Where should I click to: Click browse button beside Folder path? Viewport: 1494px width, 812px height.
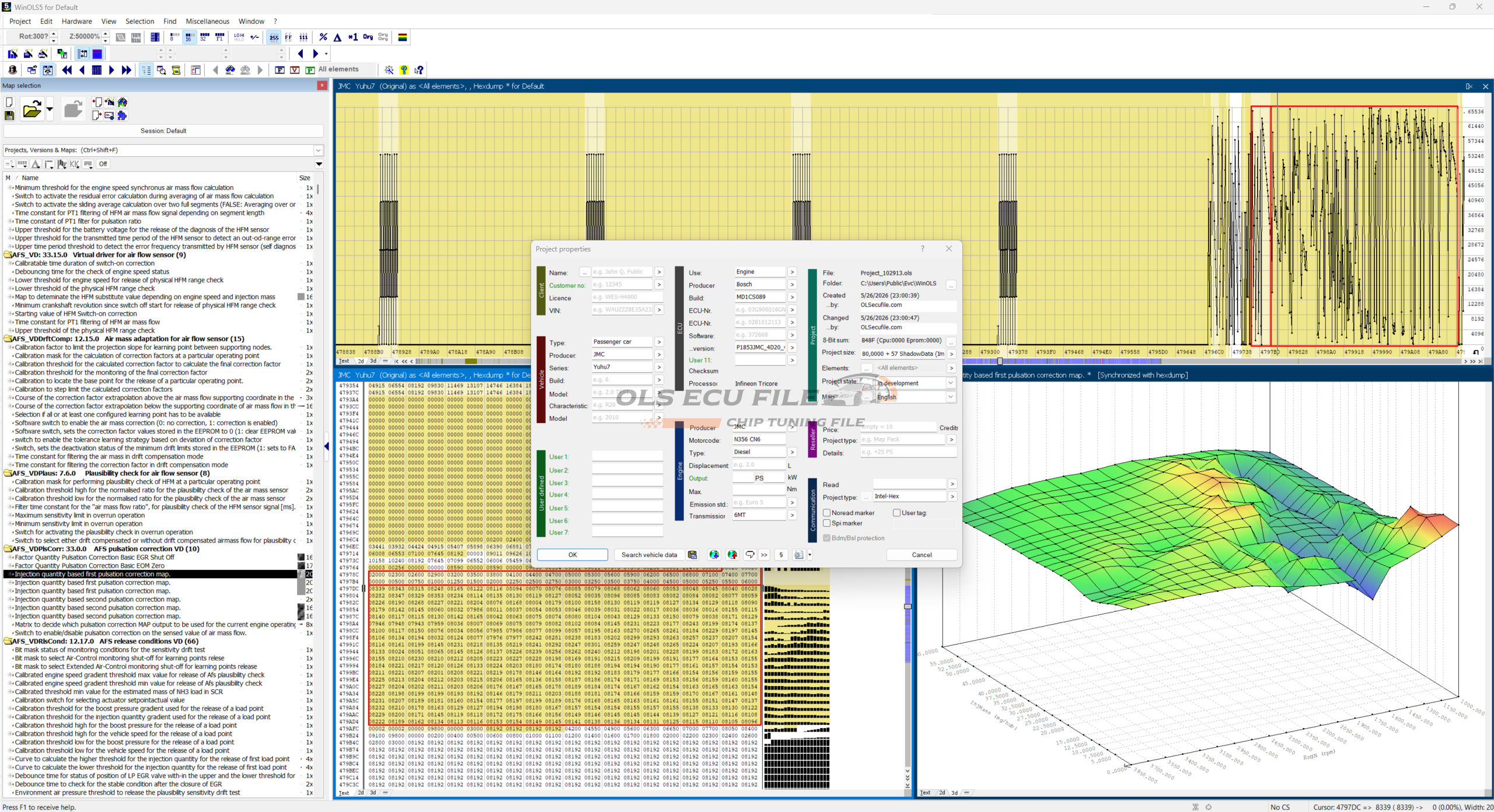click(x=951, y=285)
